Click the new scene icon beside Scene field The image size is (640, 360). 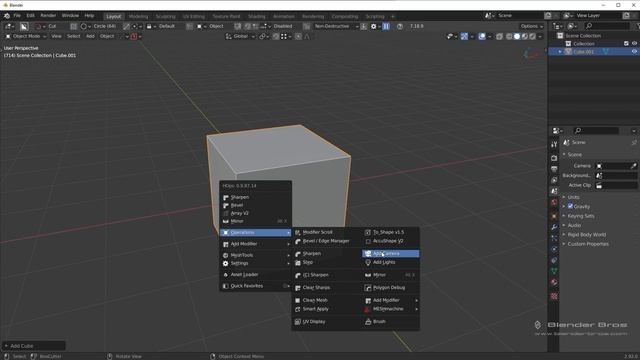(548, 16)
